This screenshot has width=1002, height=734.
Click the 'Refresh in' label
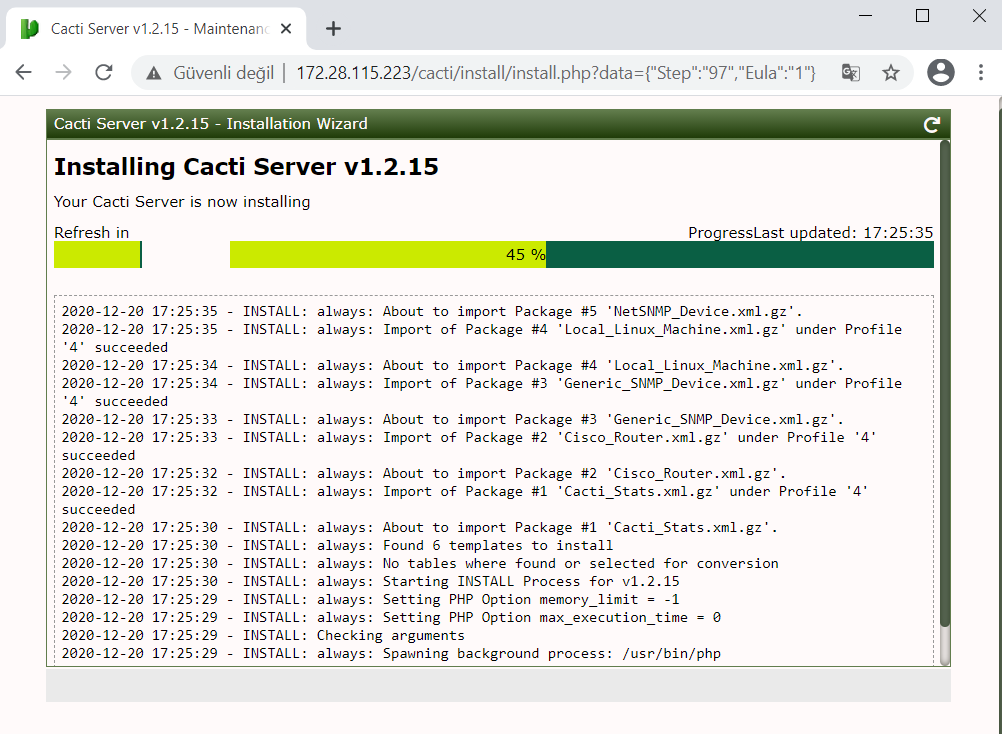pyautogui.click(x=91, y=233)
